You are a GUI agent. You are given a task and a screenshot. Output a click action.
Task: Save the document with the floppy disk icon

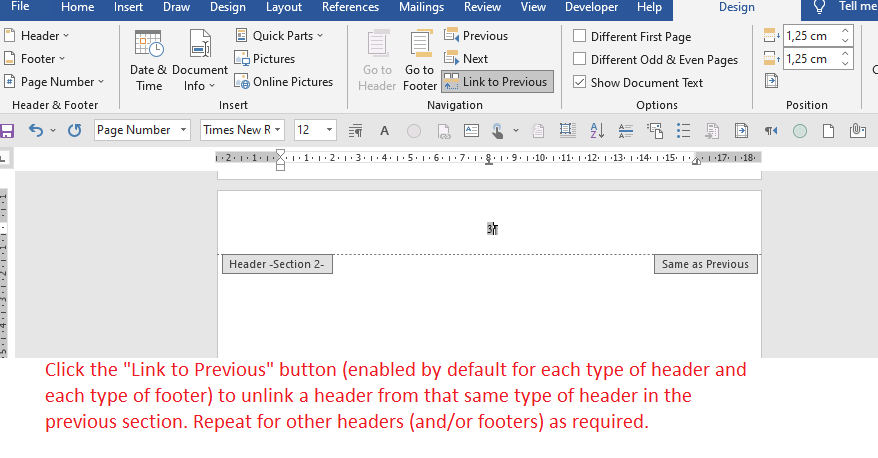tap(7, 131)
